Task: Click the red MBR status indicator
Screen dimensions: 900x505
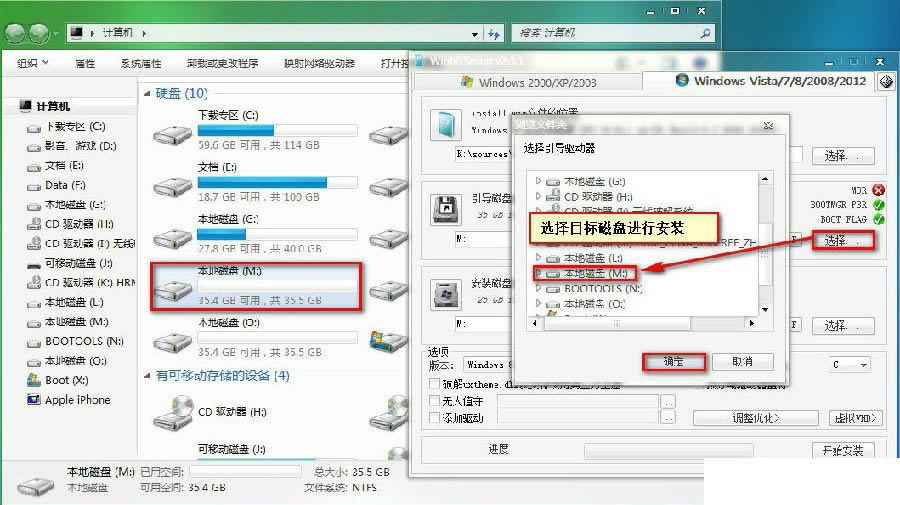Action: coord(878,190)
